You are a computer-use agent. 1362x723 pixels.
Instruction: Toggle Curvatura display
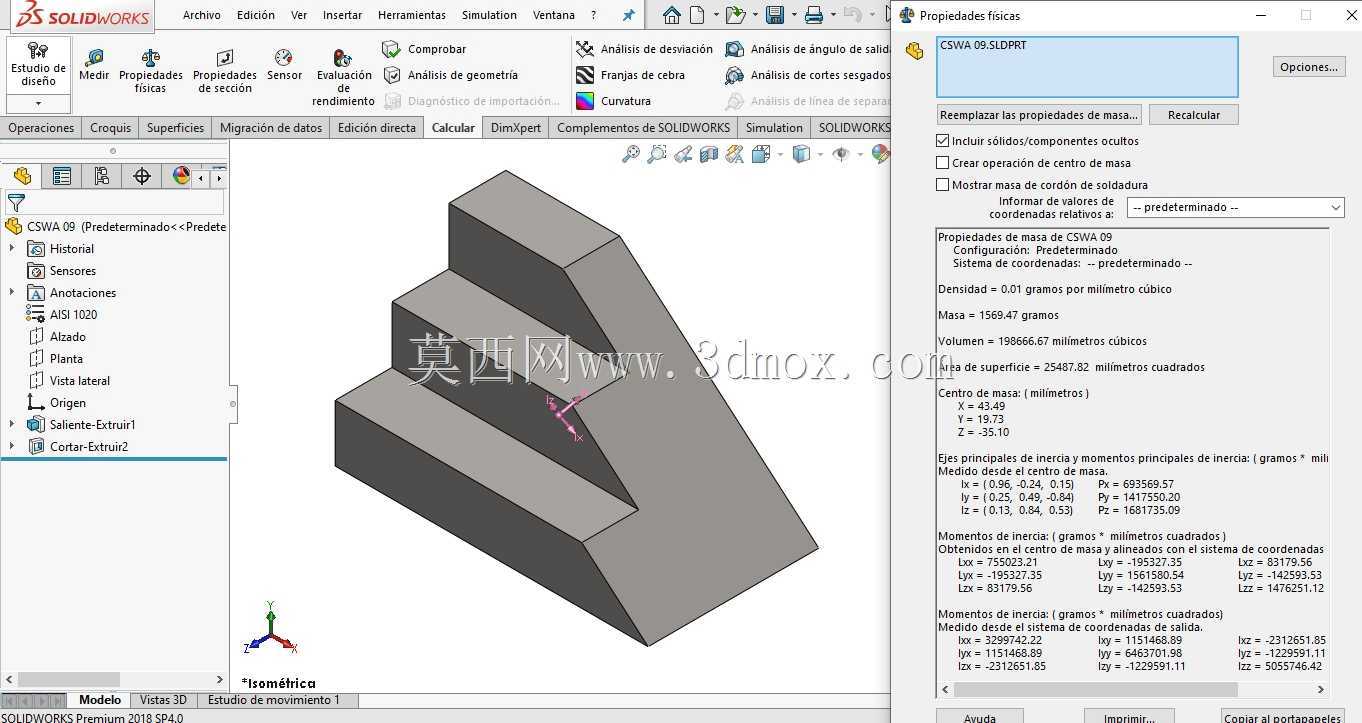(x=613, y=101)
